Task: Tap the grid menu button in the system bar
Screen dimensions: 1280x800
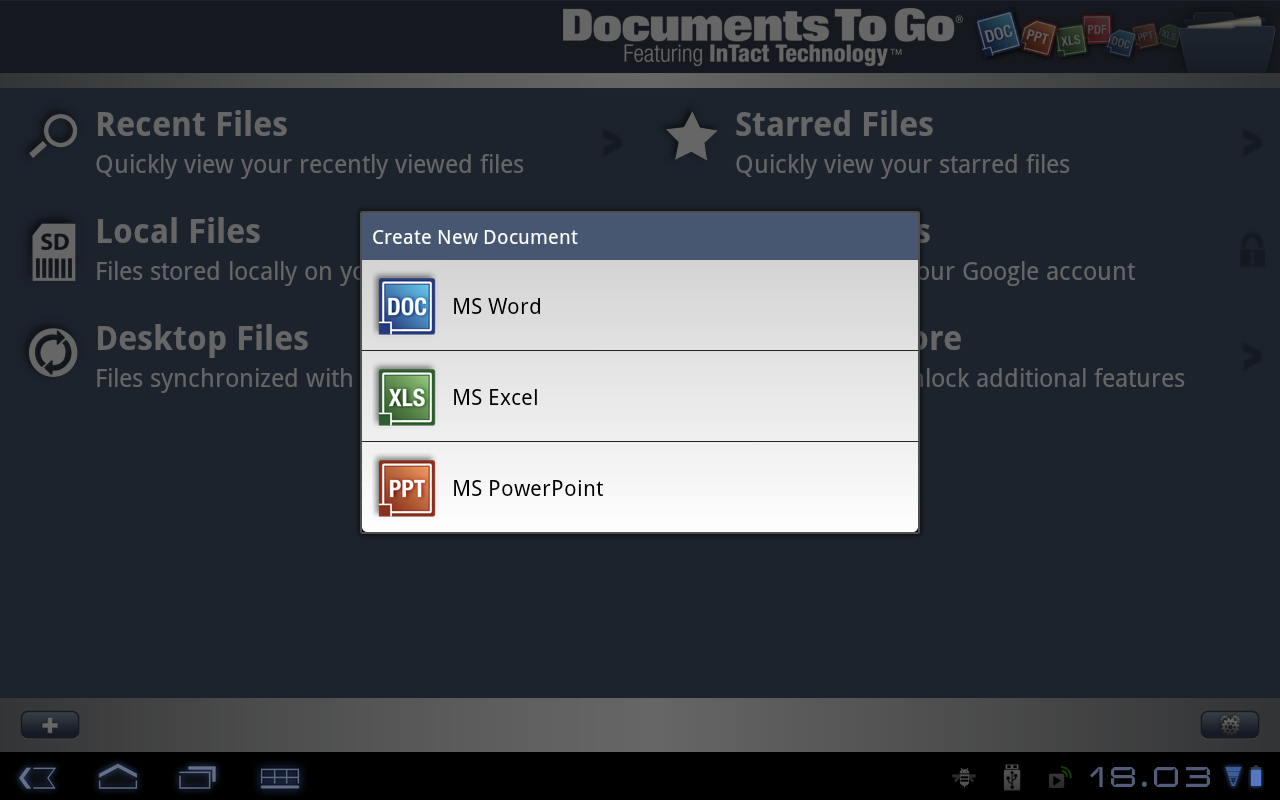Action: click(x=280, y=777)
